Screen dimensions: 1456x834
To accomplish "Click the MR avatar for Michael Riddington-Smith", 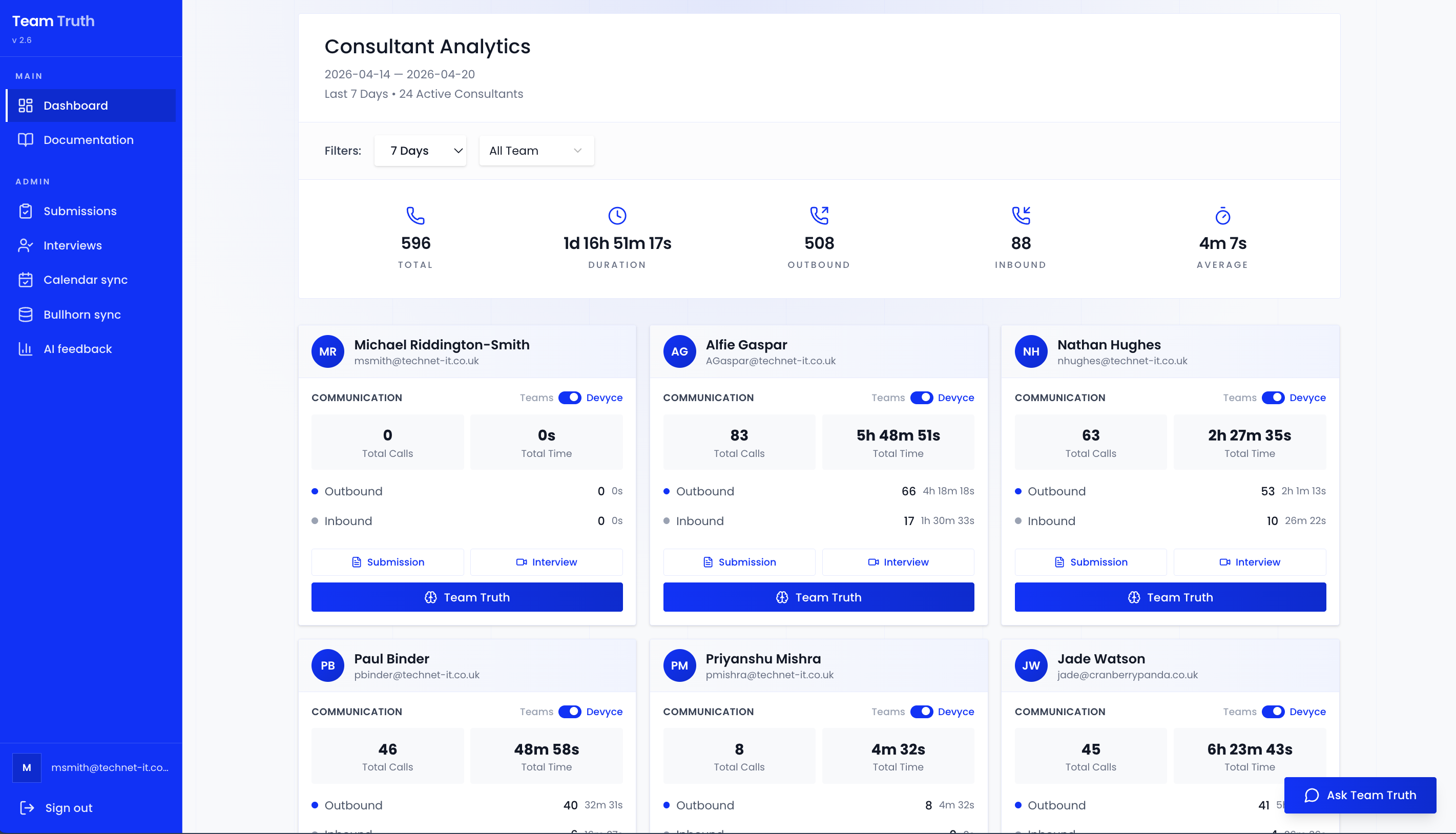I will [328, 352].
